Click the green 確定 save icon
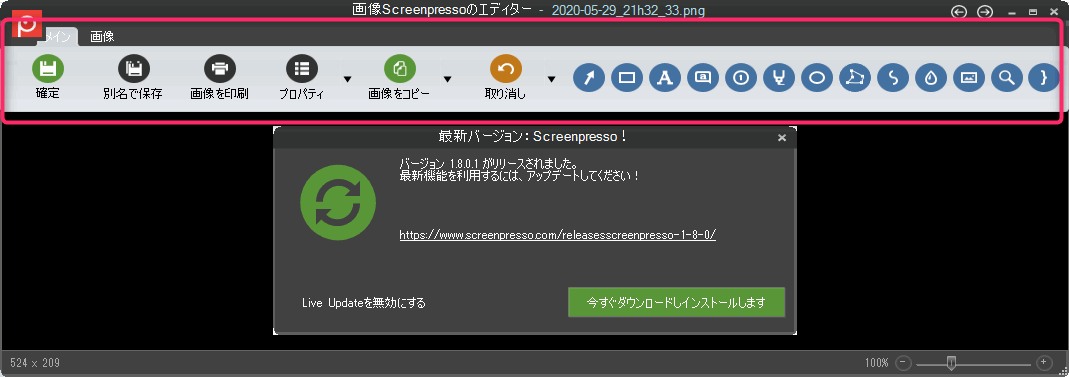 [x=48, y=68]
